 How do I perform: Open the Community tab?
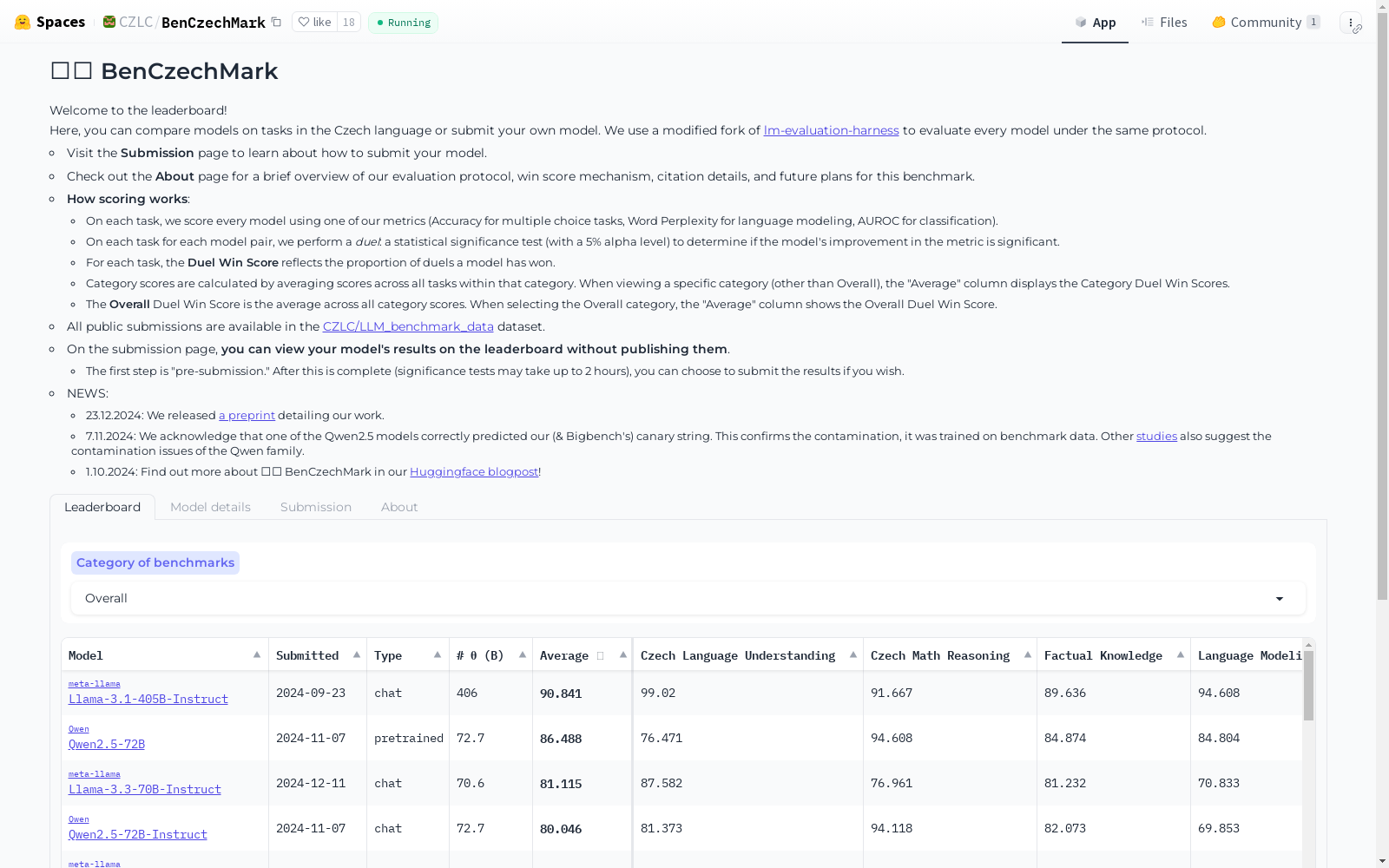pyautogui.click(x=1266, y=23)
